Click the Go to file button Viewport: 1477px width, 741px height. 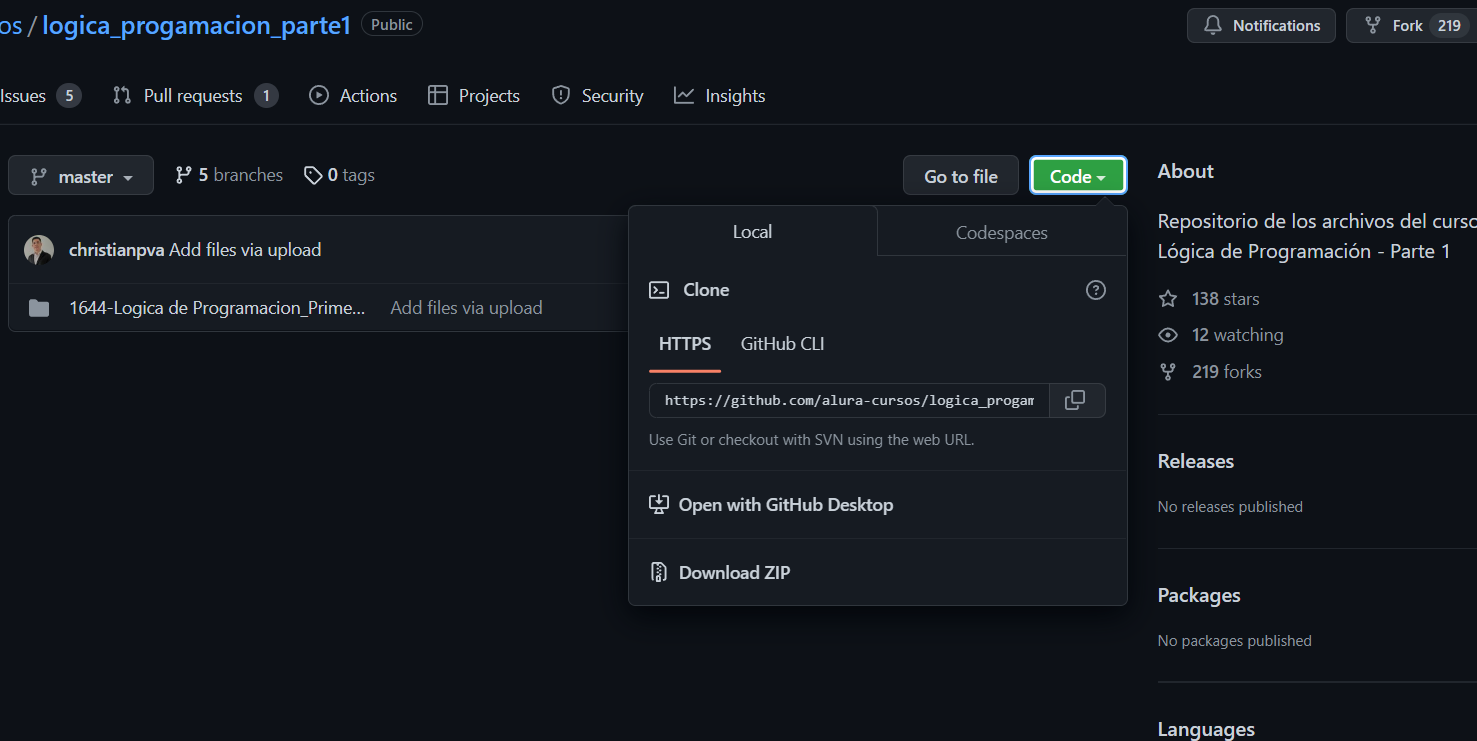pos(961,176)
